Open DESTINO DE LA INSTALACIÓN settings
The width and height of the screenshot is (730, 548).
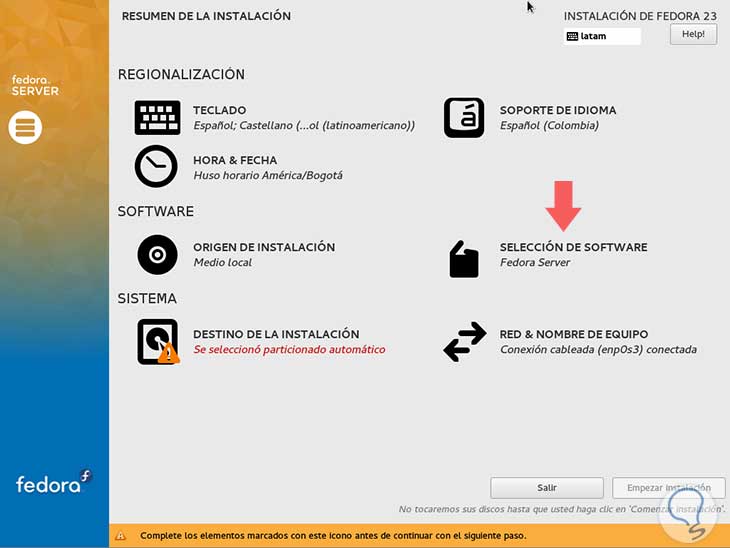coord(276,334)
